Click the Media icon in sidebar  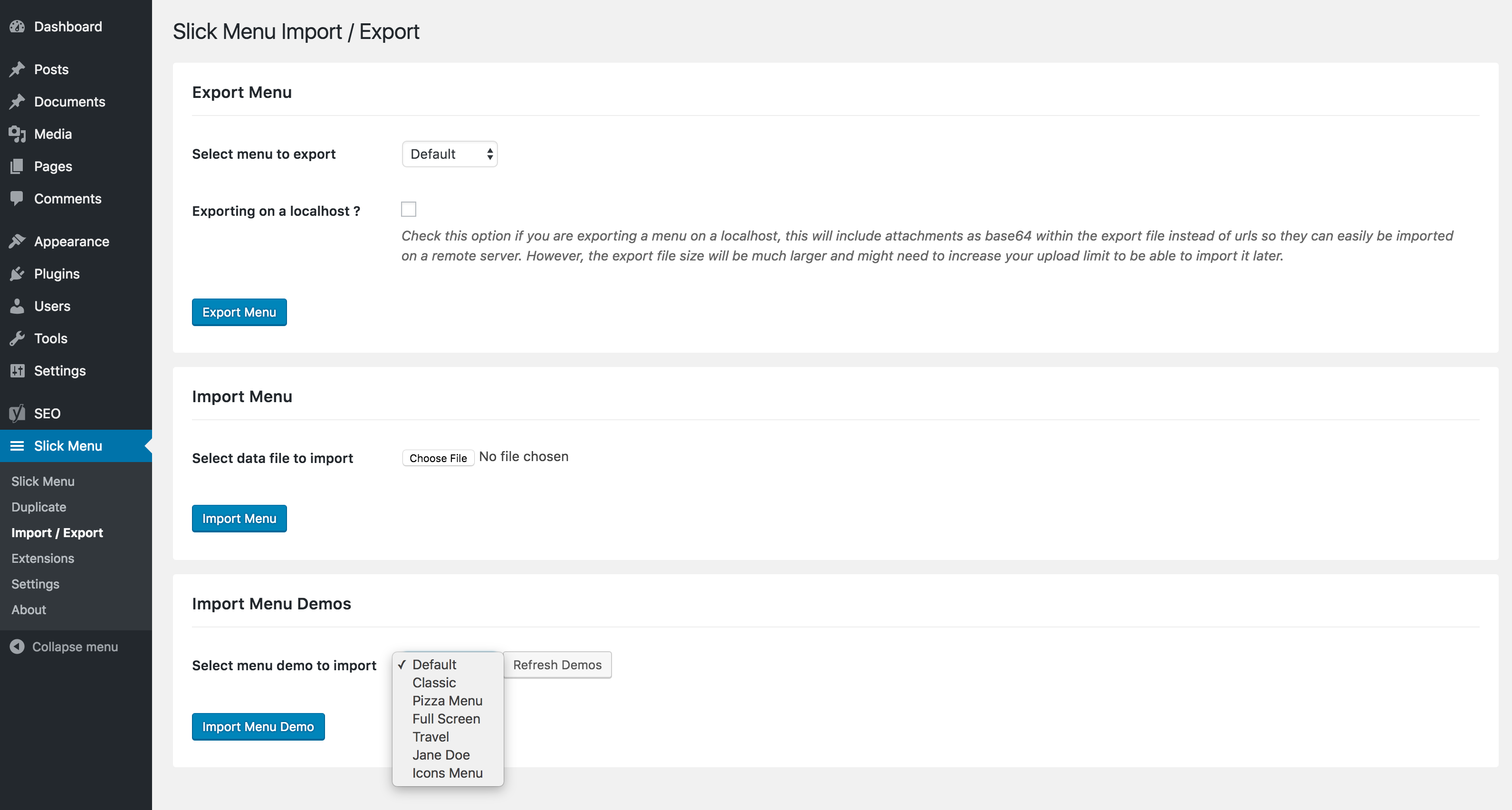coord(17,134)
